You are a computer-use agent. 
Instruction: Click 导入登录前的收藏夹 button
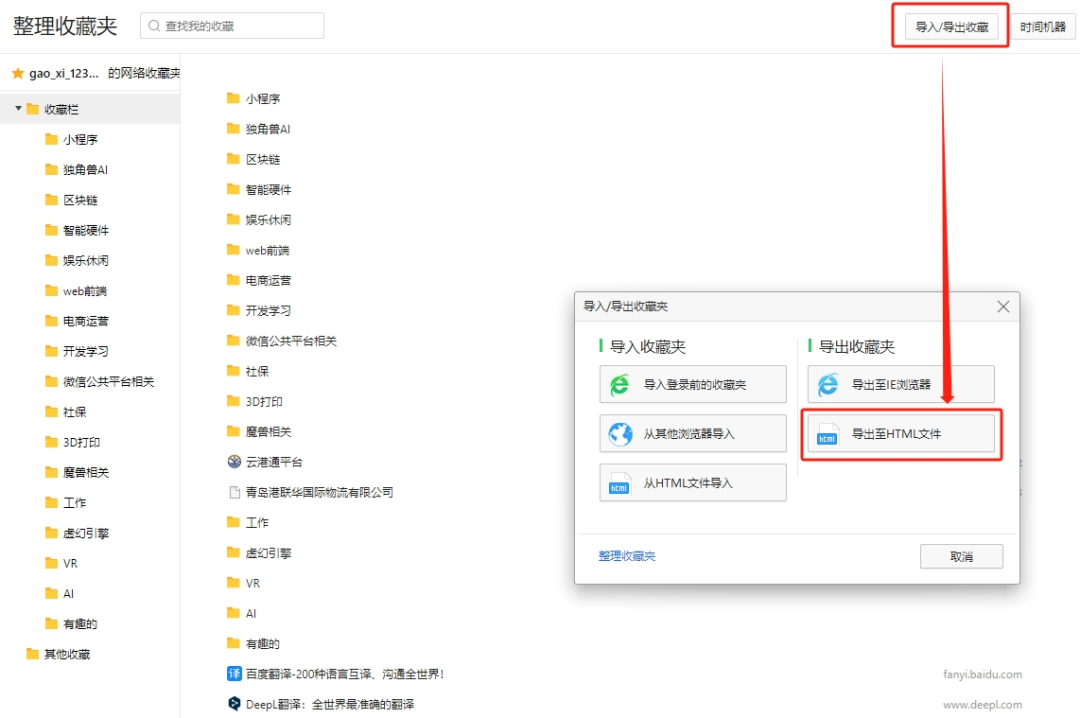pos(693,384)
